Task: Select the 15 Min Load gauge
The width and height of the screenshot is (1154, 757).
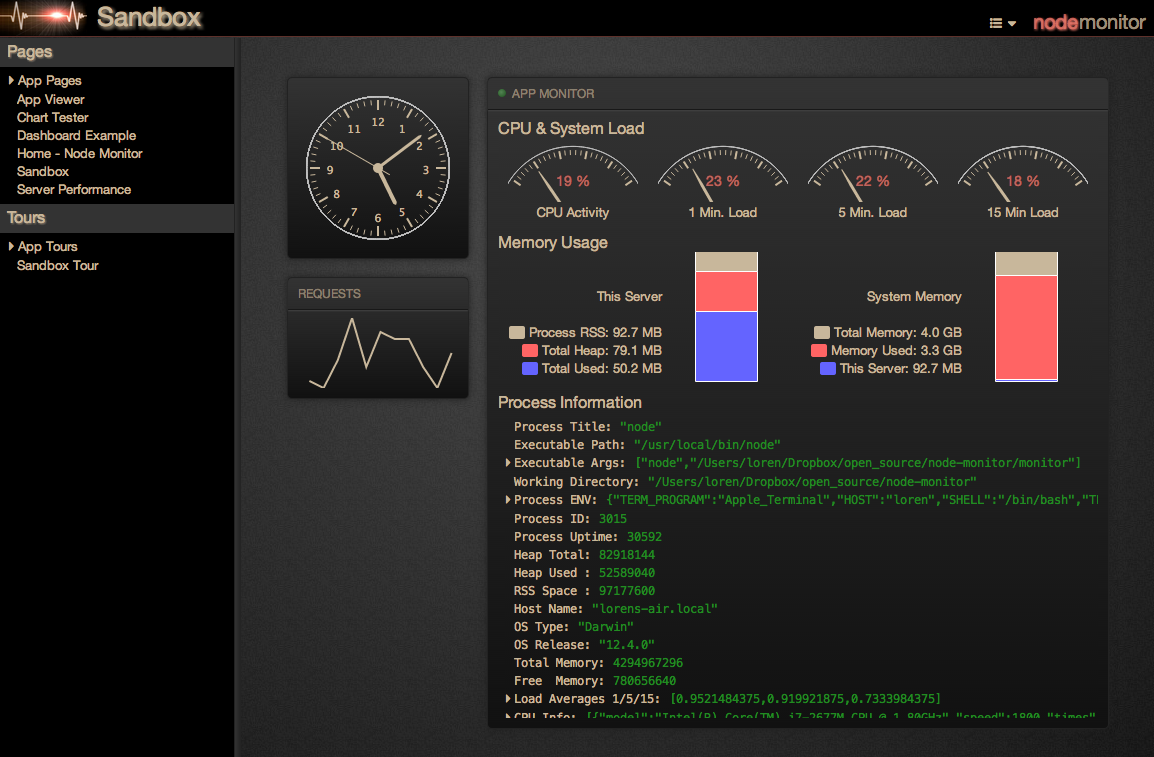Action: click(x=1023, y=175)
